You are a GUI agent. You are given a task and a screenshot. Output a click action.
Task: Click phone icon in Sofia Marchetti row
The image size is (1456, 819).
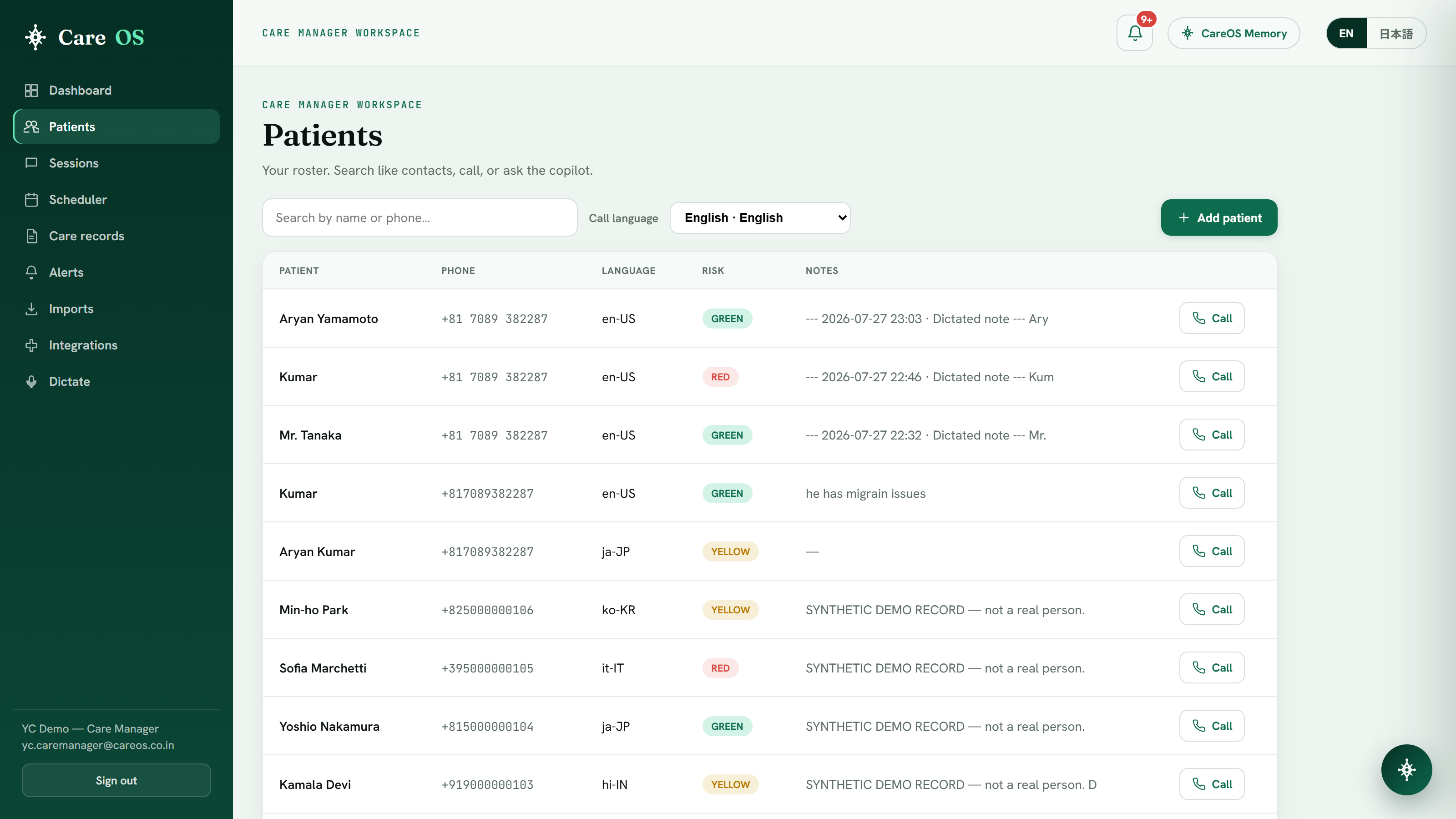pos(1199,667)
